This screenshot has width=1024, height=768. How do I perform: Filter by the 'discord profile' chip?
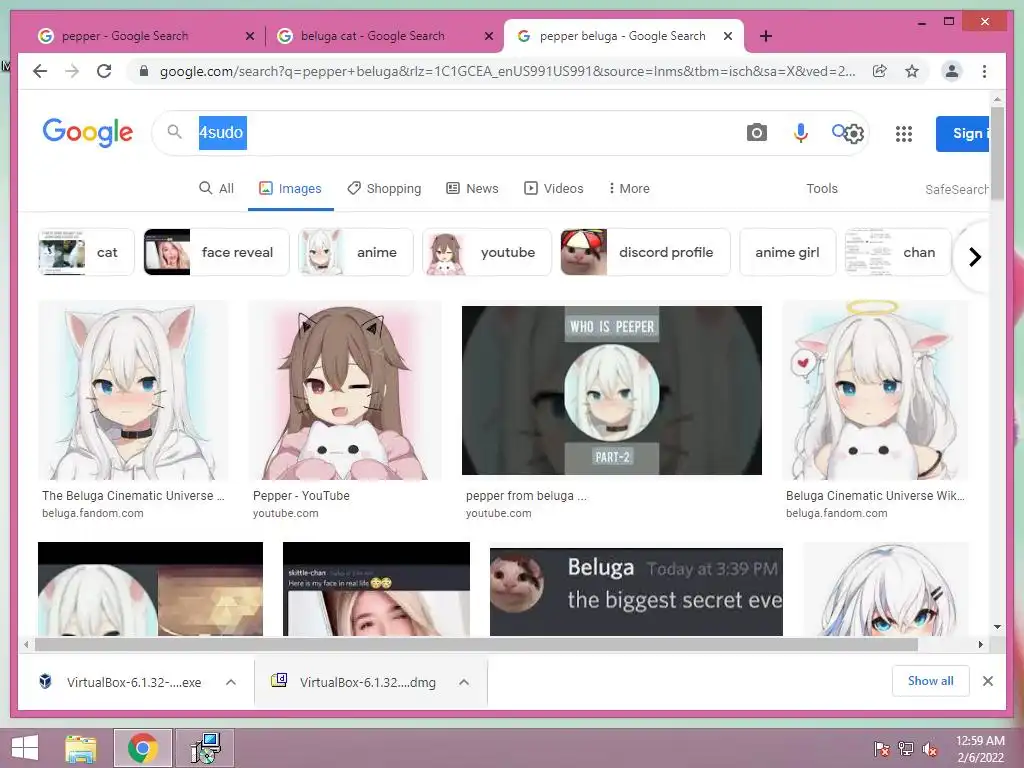pyautogui.click(x=645, y=252)
